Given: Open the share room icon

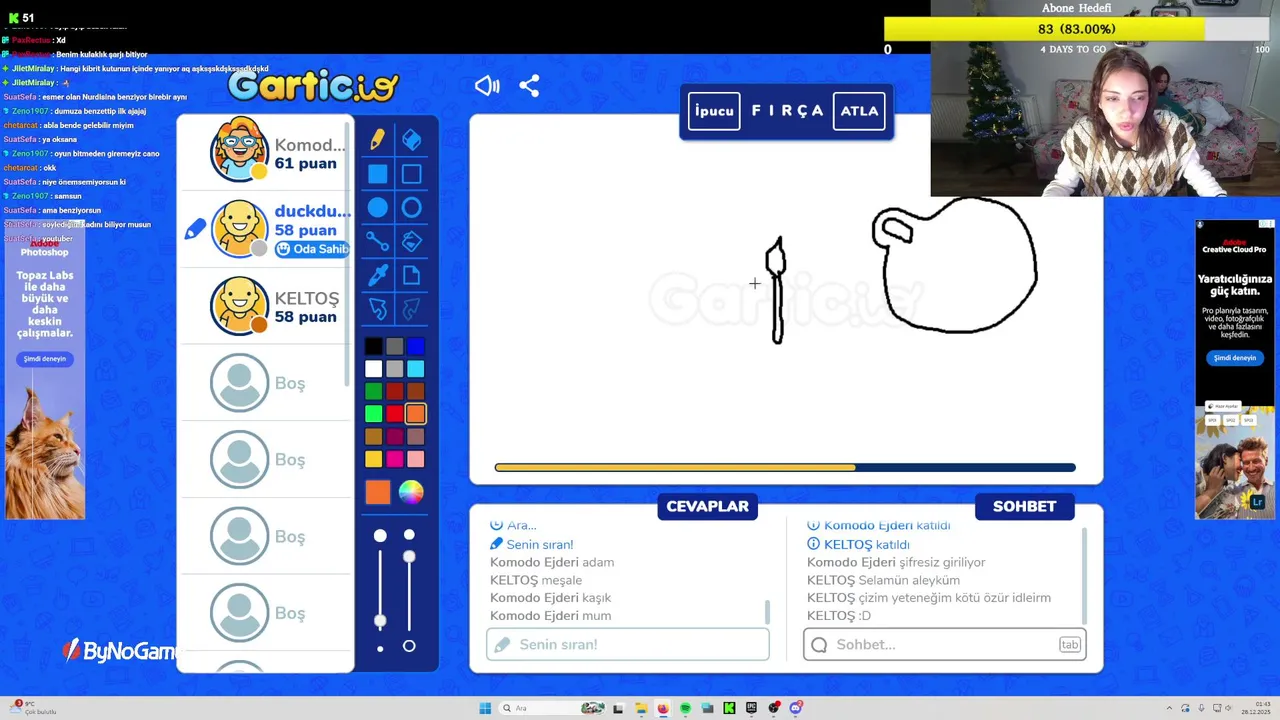Looking at the screenshot, I should coord(529,86).
